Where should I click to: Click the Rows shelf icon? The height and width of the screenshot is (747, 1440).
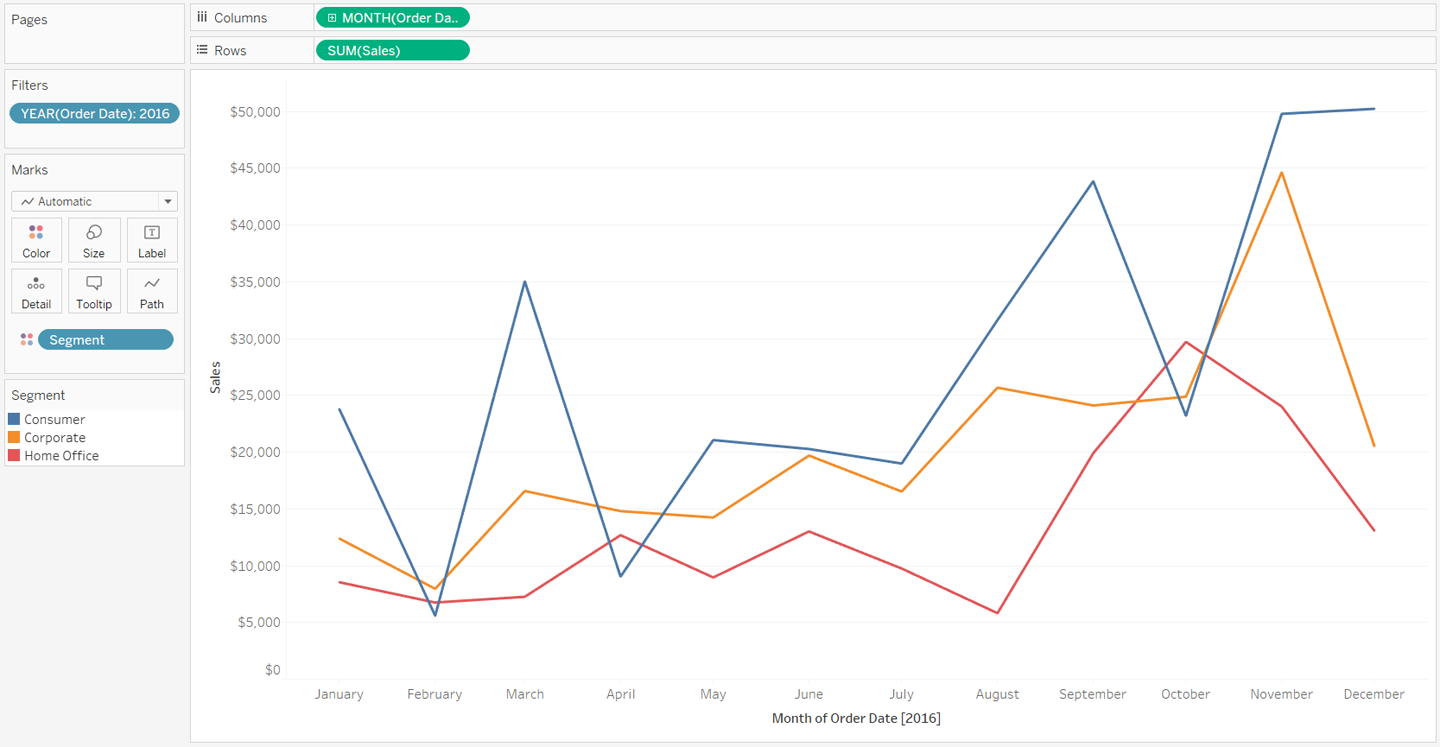(x=202, y=50)
